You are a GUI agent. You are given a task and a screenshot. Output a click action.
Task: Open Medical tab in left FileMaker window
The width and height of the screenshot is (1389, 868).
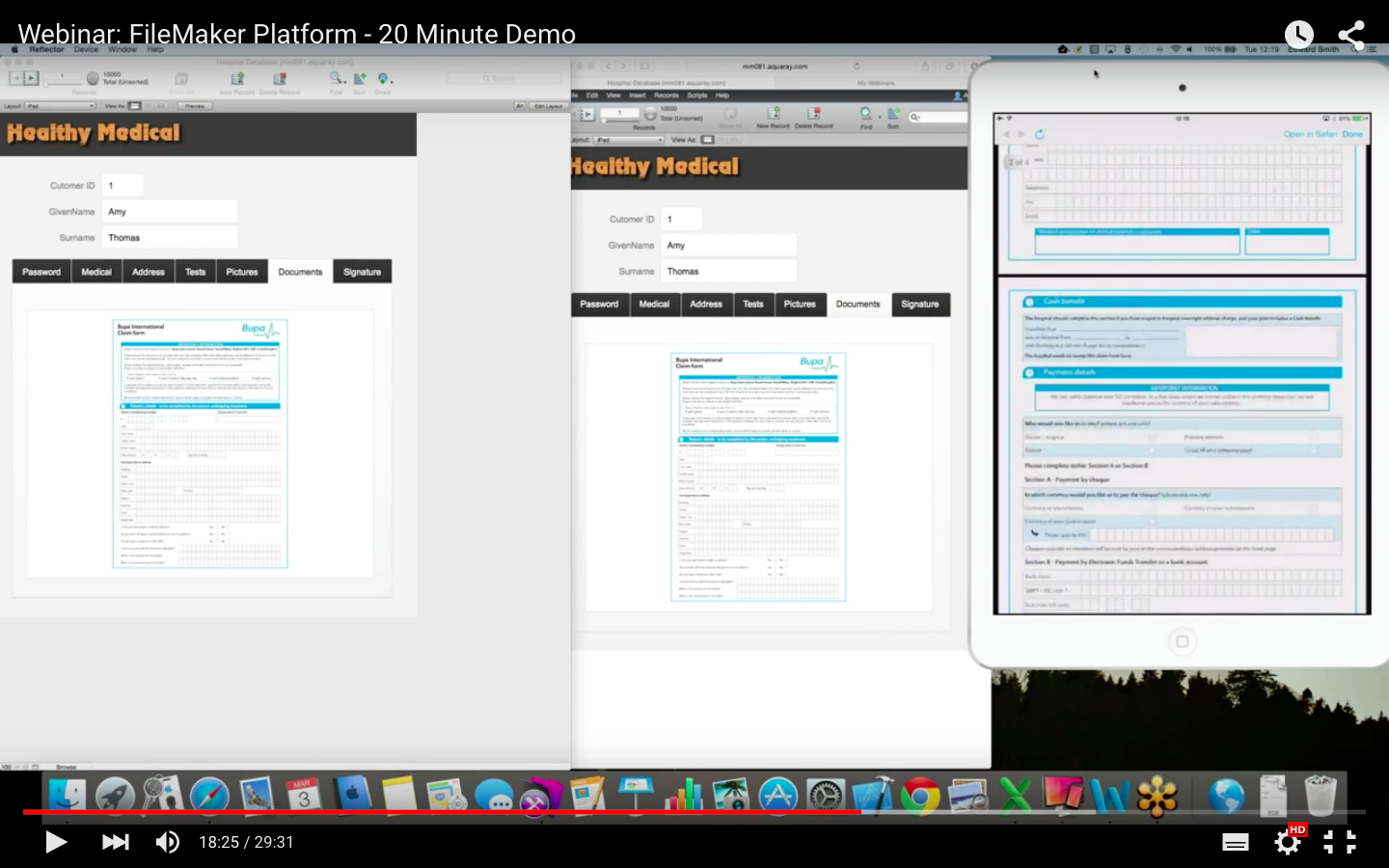(96, 272)
